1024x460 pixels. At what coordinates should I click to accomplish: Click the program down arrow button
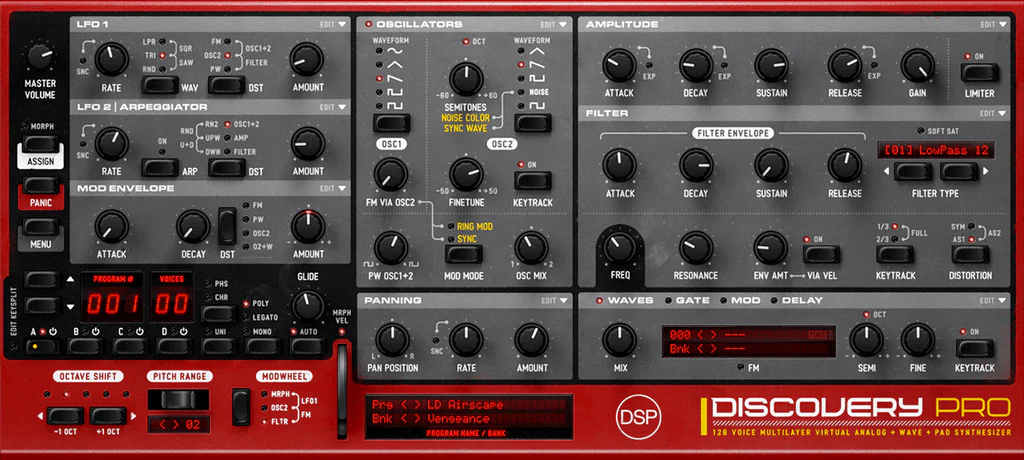click(42, 305)
